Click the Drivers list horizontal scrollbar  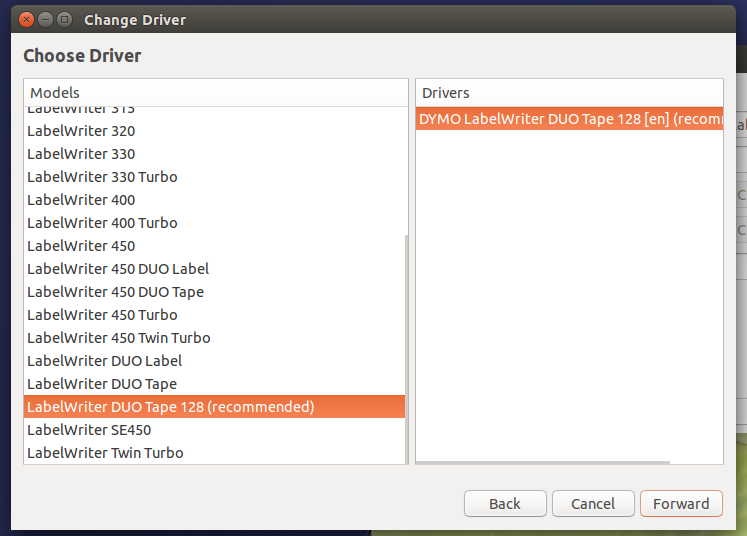point(543,462)
